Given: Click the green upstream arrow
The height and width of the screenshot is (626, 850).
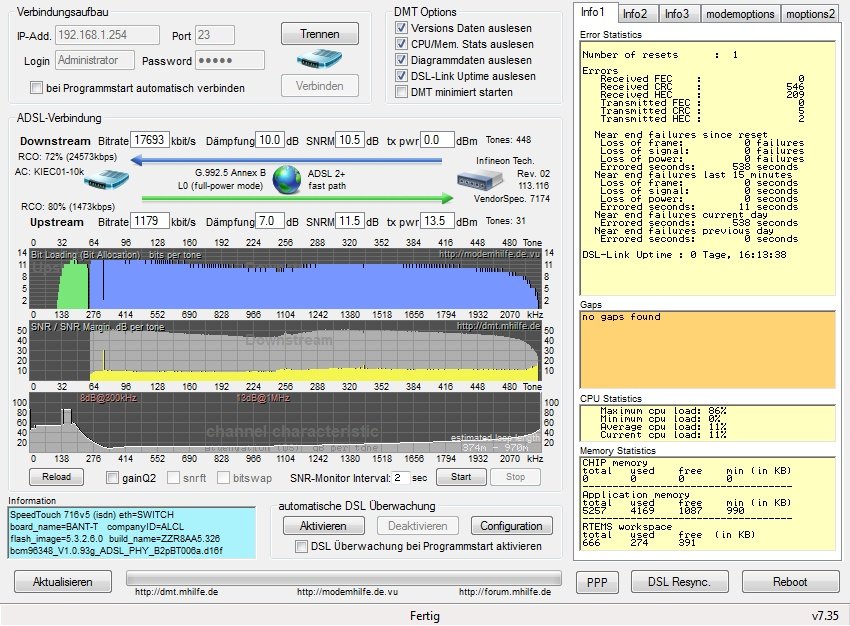Looking at the screenshot, I should click(298, 198).
